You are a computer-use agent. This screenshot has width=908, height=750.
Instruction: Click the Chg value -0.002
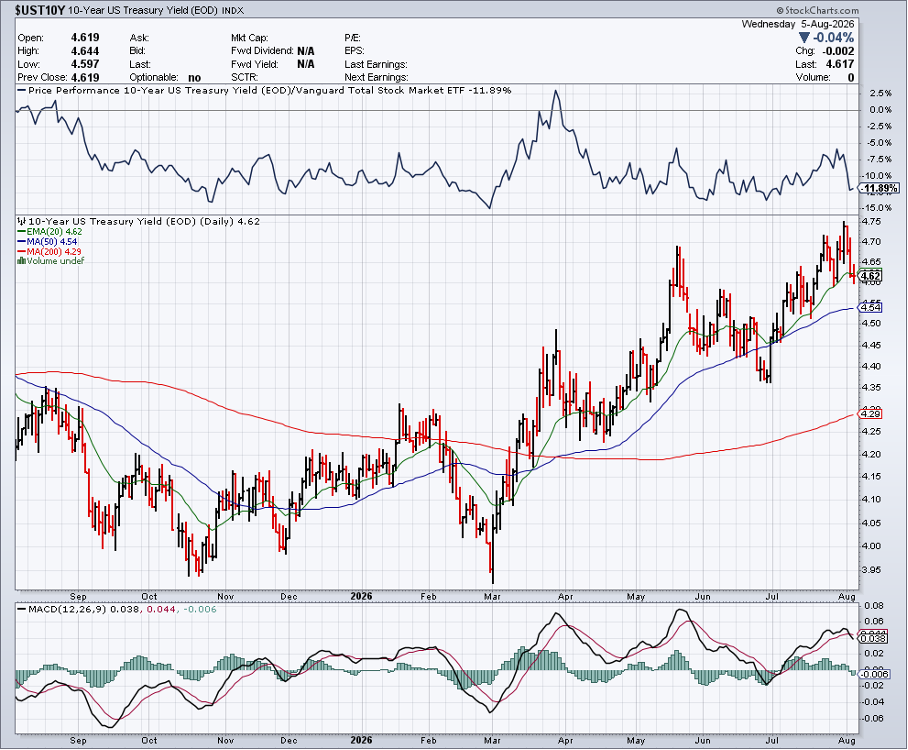pyautogui.click(x=840, y=51)
